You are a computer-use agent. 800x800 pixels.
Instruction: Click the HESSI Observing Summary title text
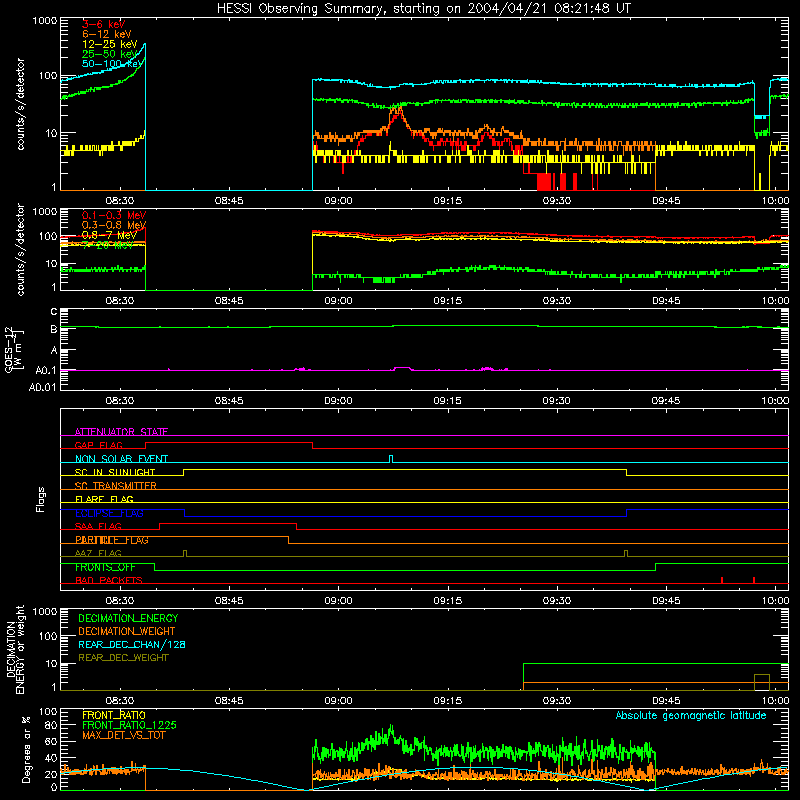423,9
